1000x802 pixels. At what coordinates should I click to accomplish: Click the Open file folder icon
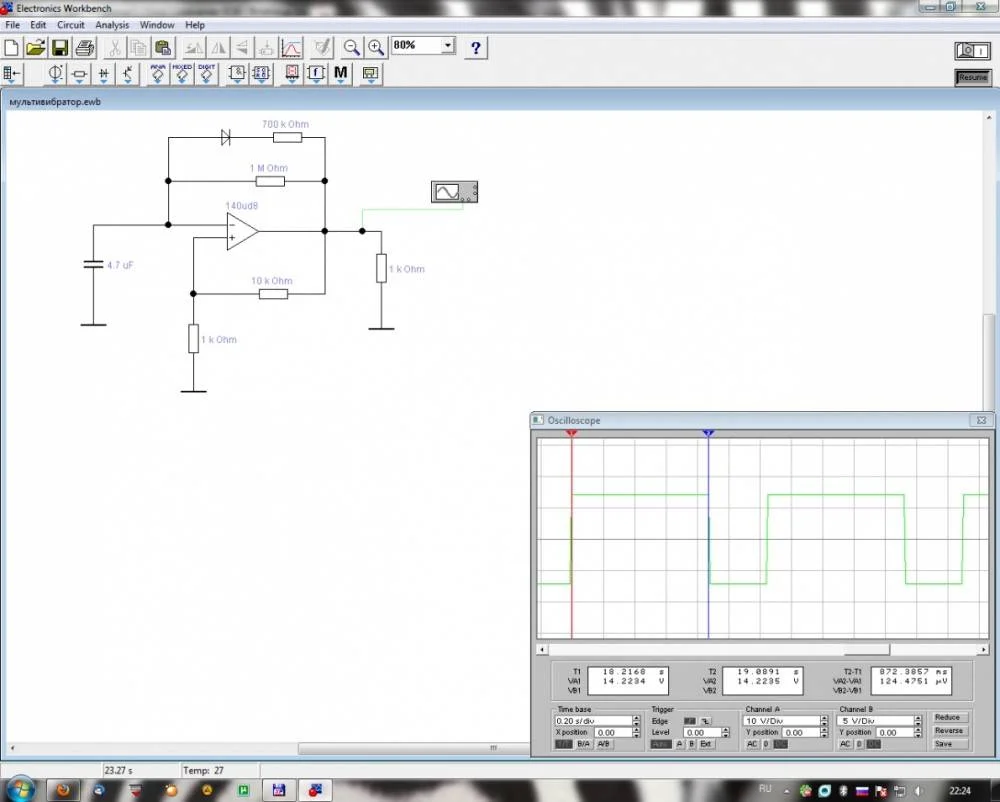click(x=36, y=47)
